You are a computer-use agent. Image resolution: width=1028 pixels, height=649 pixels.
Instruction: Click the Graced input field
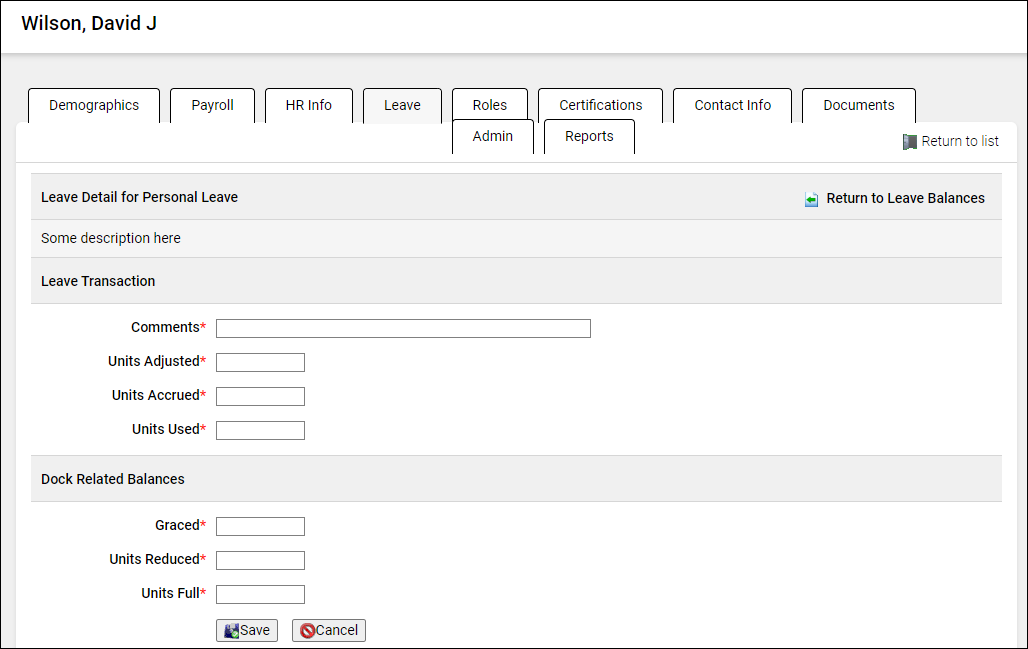[260, 526]
